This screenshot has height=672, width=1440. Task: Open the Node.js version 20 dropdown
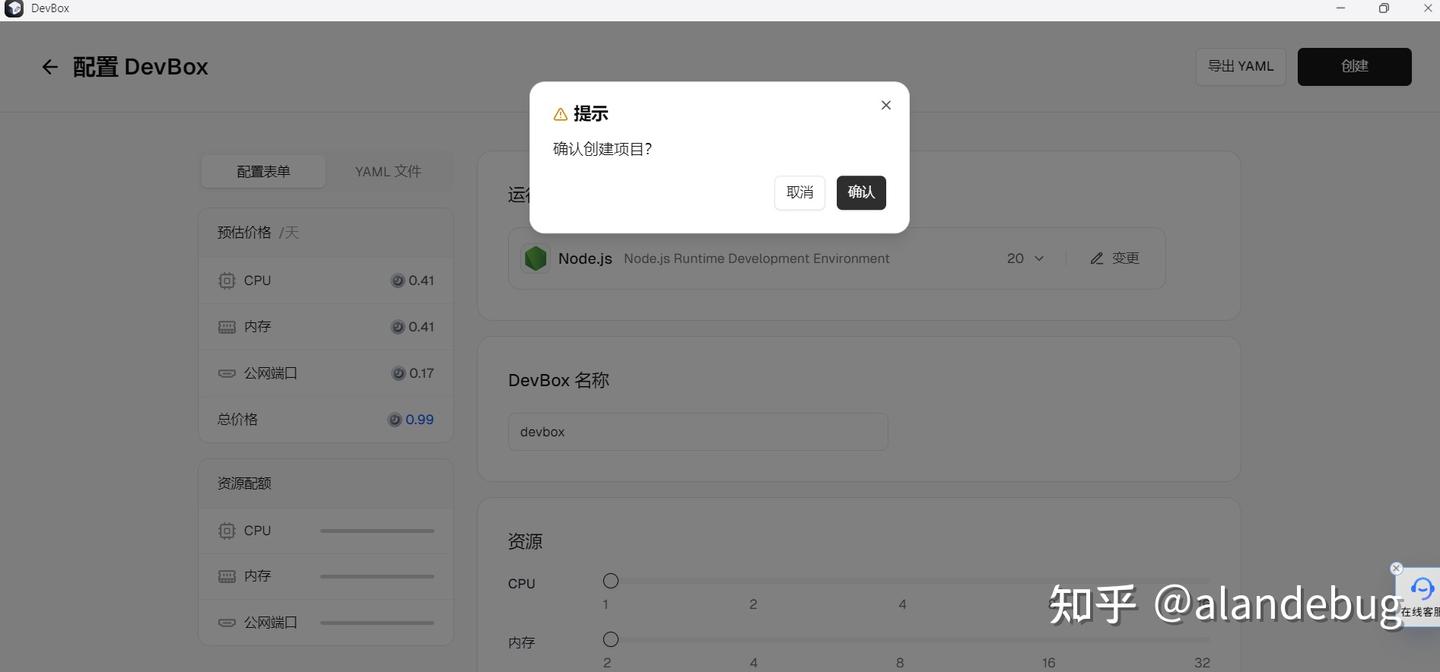(1024, 258)
